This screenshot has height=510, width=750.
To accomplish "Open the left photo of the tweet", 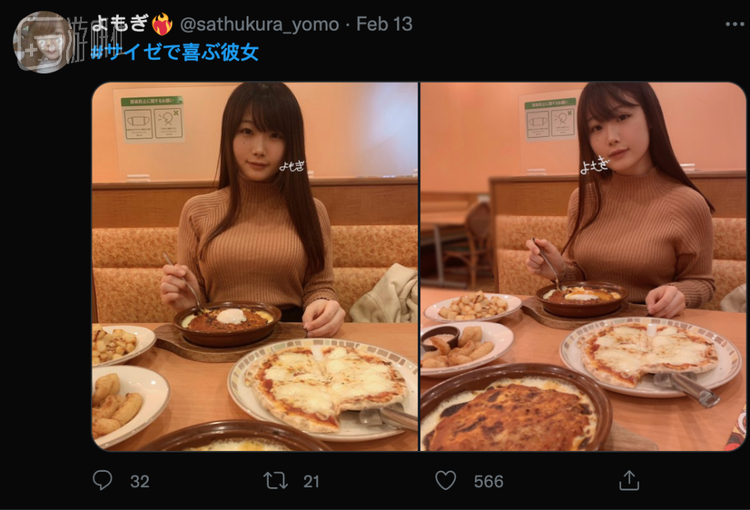I will click(x=255, y=266).
